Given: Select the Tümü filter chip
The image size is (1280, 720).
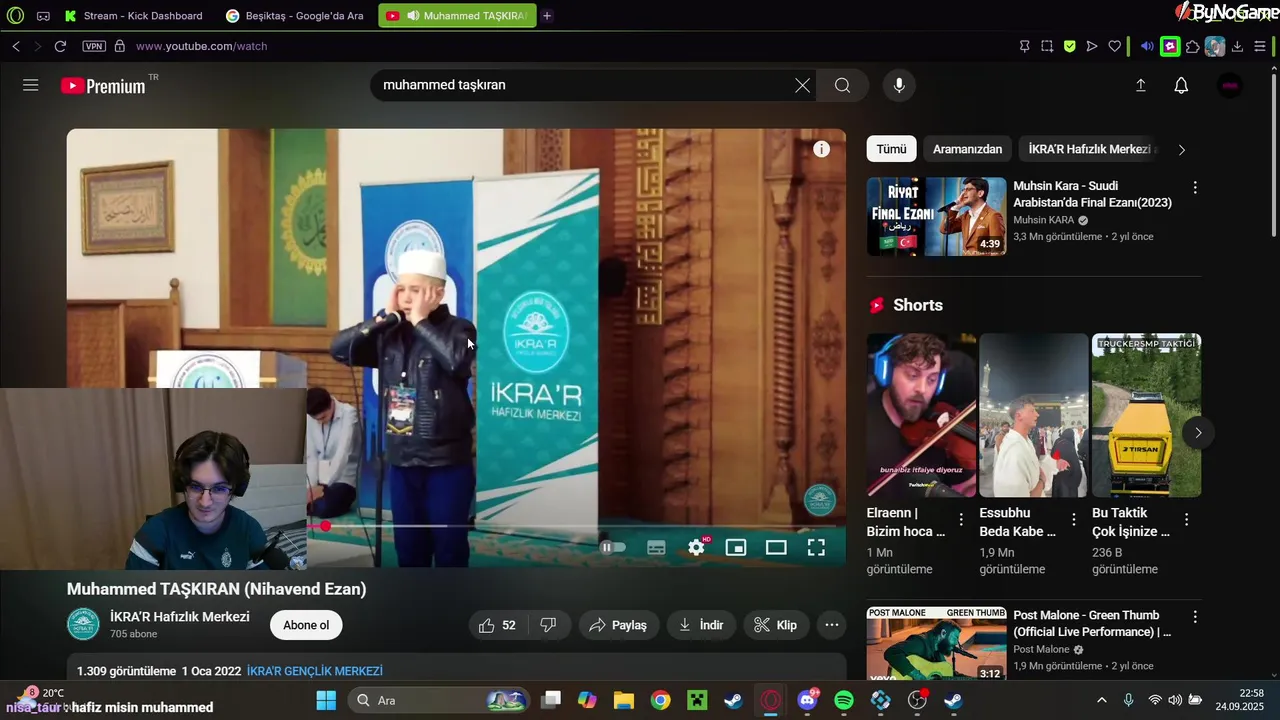Looking at the screenshot, I should pyautogui.click(x=891, y=149).
